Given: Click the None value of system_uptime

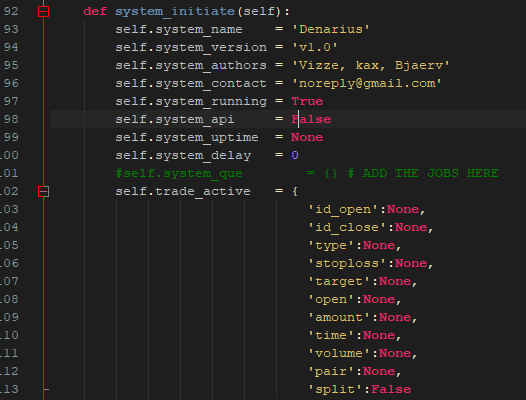Looking at the screenshot, I should (x=307, y=137).
